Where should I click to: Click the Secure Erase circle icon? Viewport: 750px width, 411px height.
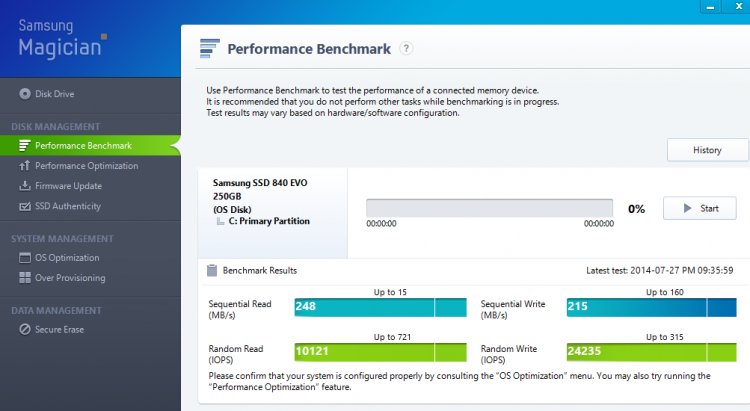pyautogui.click(x=25, y=329)
